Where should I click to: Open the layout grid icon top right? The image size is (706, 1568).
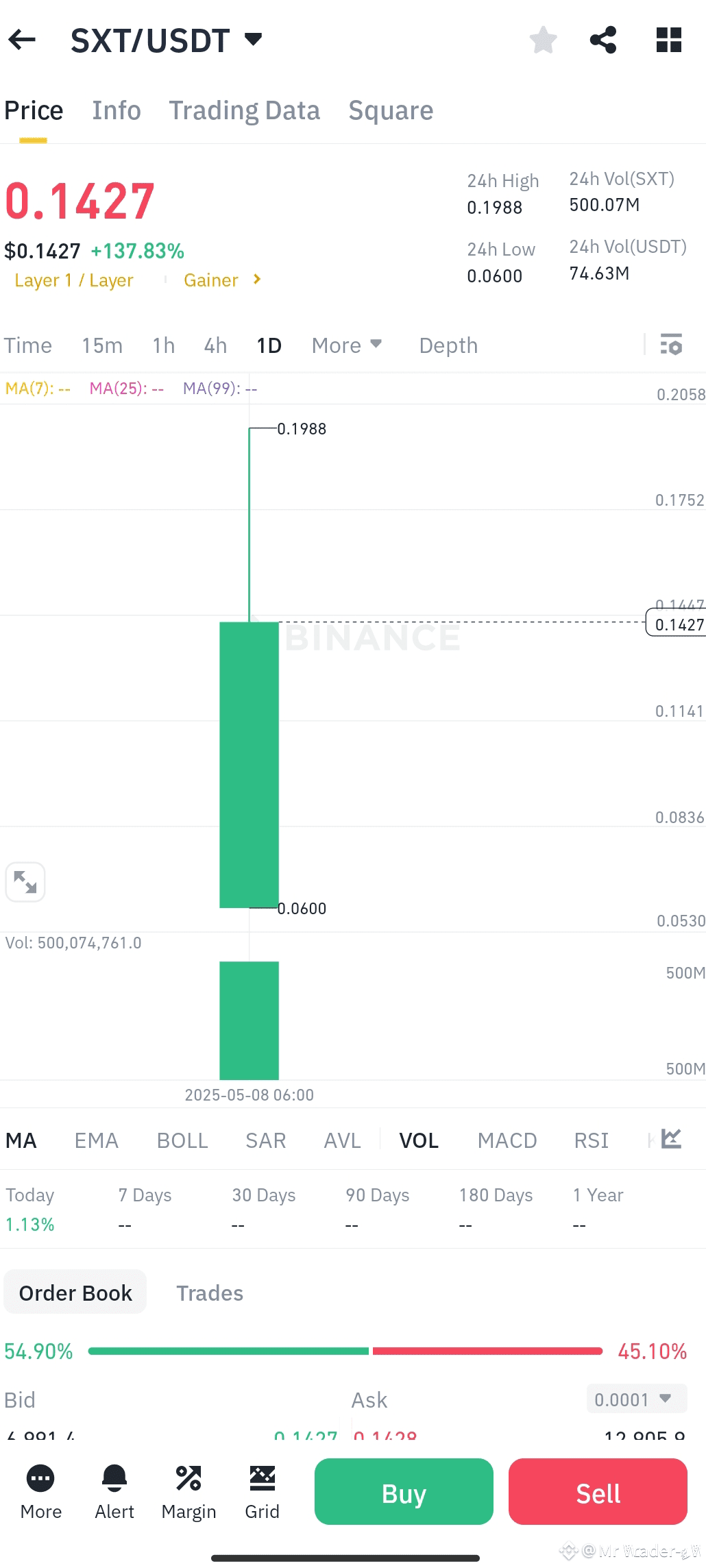(667, 39)
